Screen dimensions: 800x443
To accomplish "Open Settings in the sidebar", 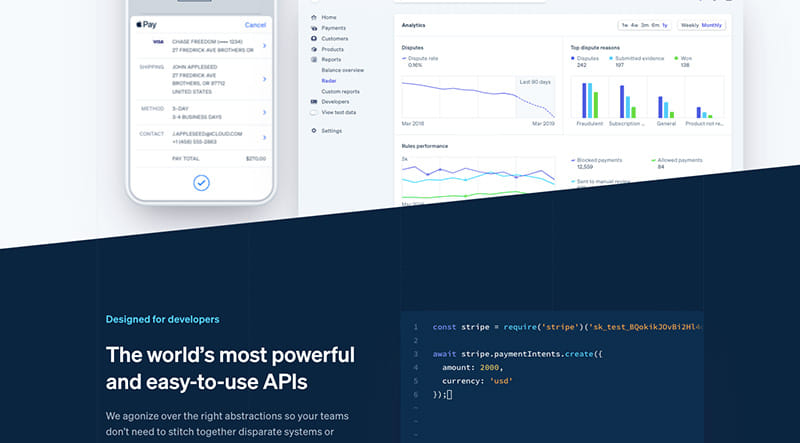I will [332, 131].
